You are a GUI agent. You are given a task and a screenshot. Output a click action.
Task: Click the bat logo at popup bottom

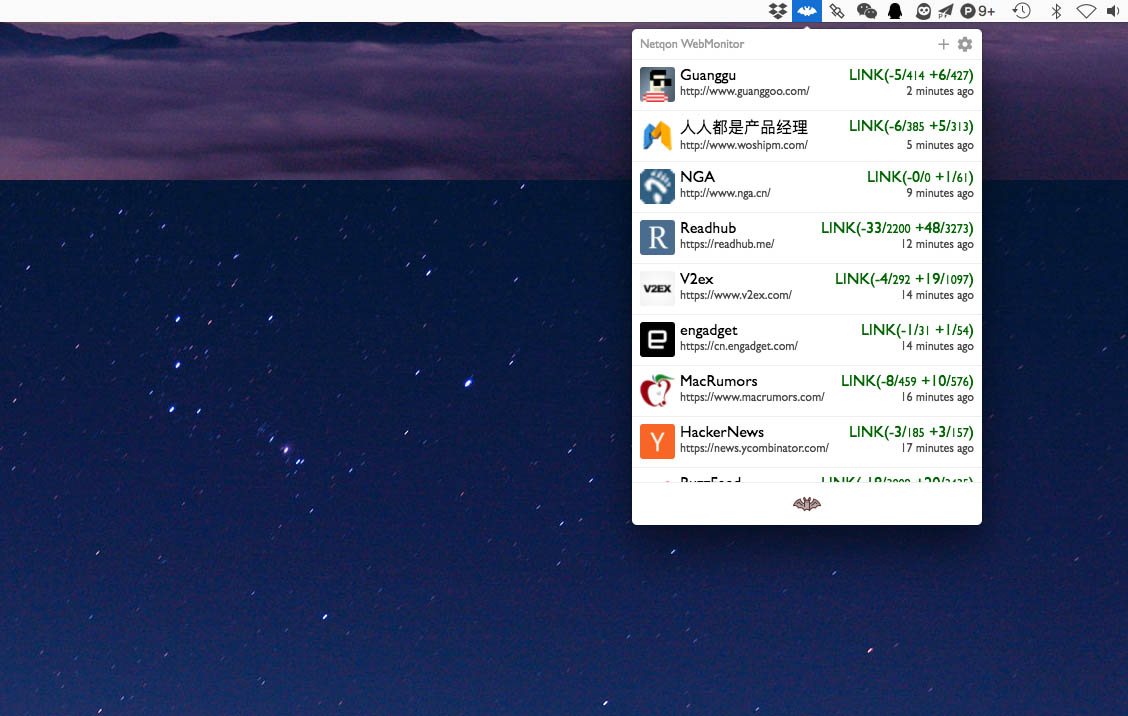[806, 504]
